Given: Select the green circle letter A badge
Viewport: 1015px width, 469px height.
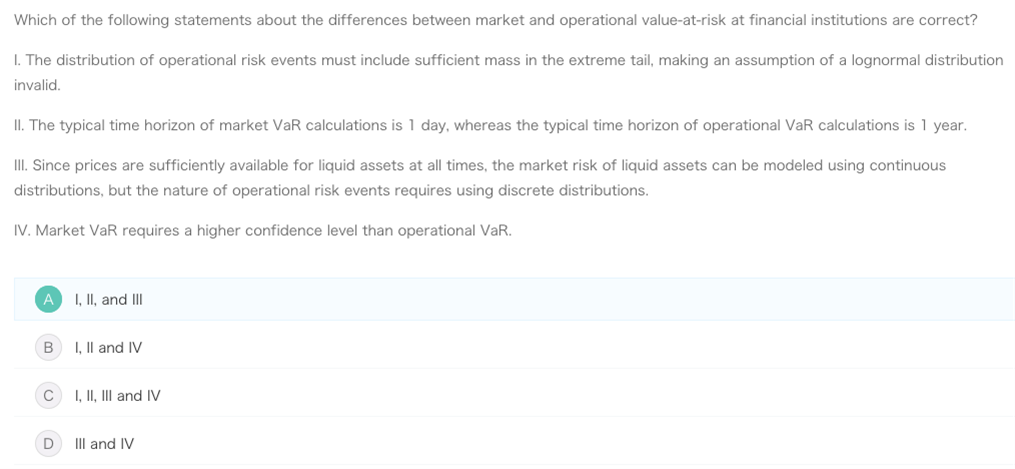Looking at the screenshot, I should point(48,300).
